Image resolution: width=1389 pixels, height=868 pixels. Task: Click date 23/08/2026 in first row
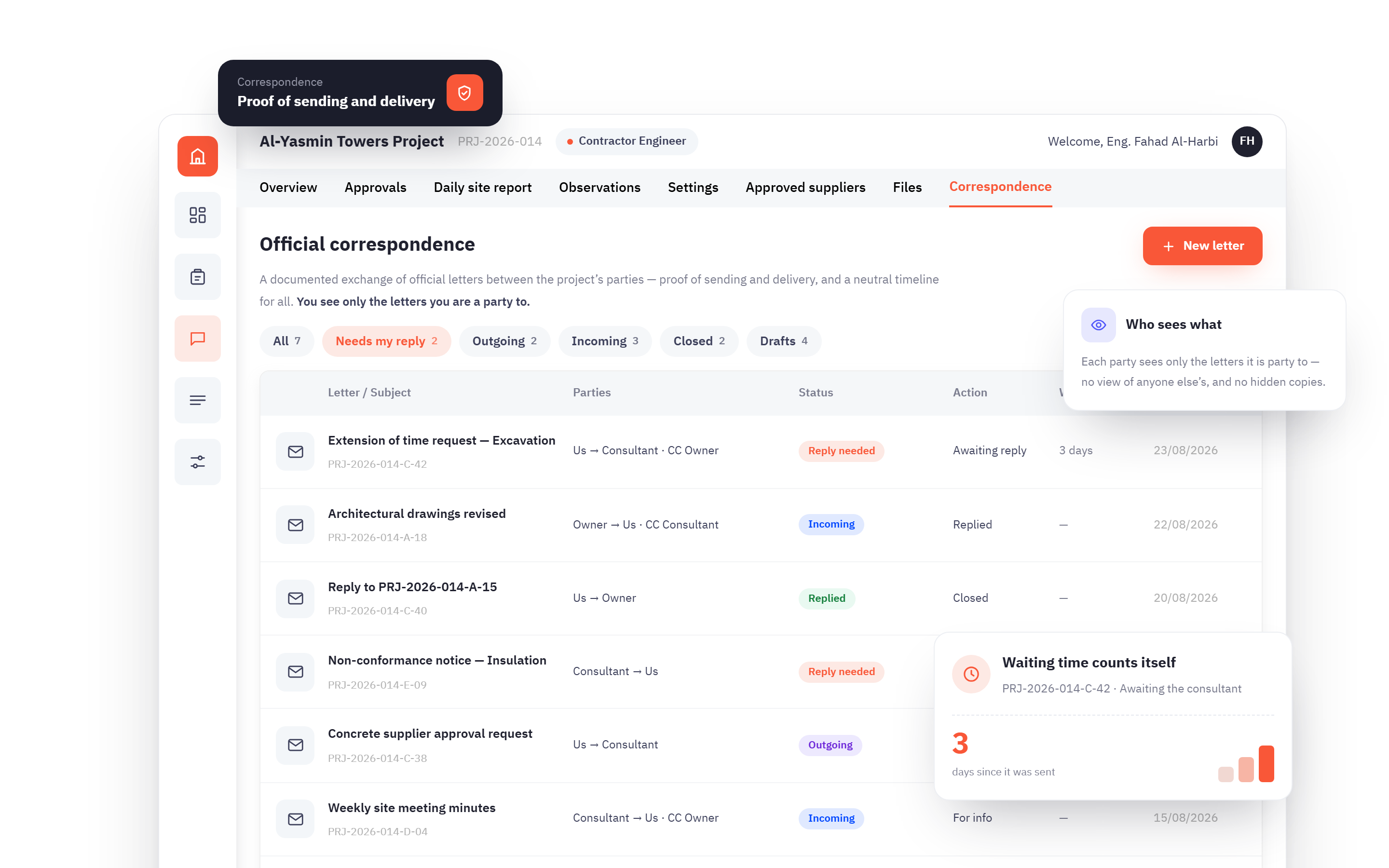coord(1185,451)
